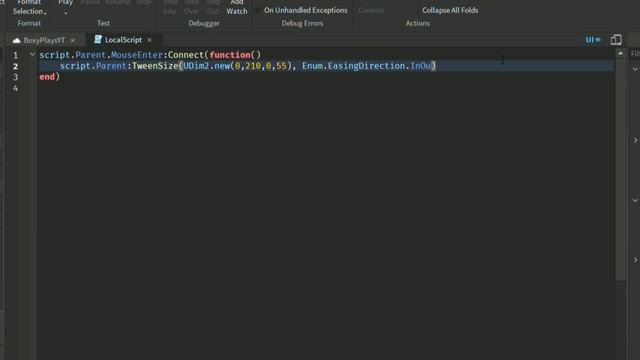Image resolution: width=640 pixels, height=360 pixels.
Task: Collapse the function fold on line 1
Action: (32, 54)
